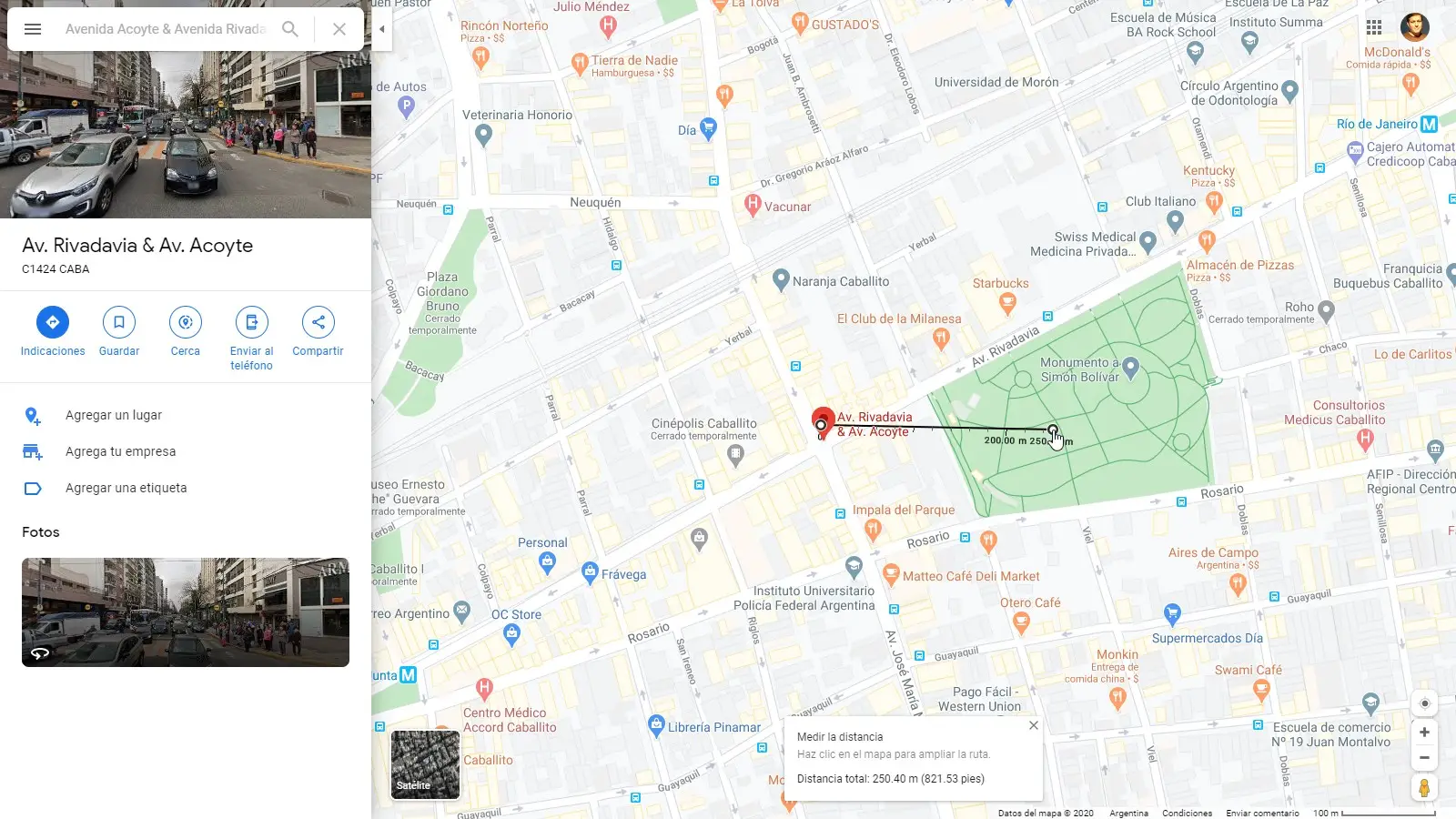Activate the Street View pegman
The image size is (1456, 819).
1424,788
